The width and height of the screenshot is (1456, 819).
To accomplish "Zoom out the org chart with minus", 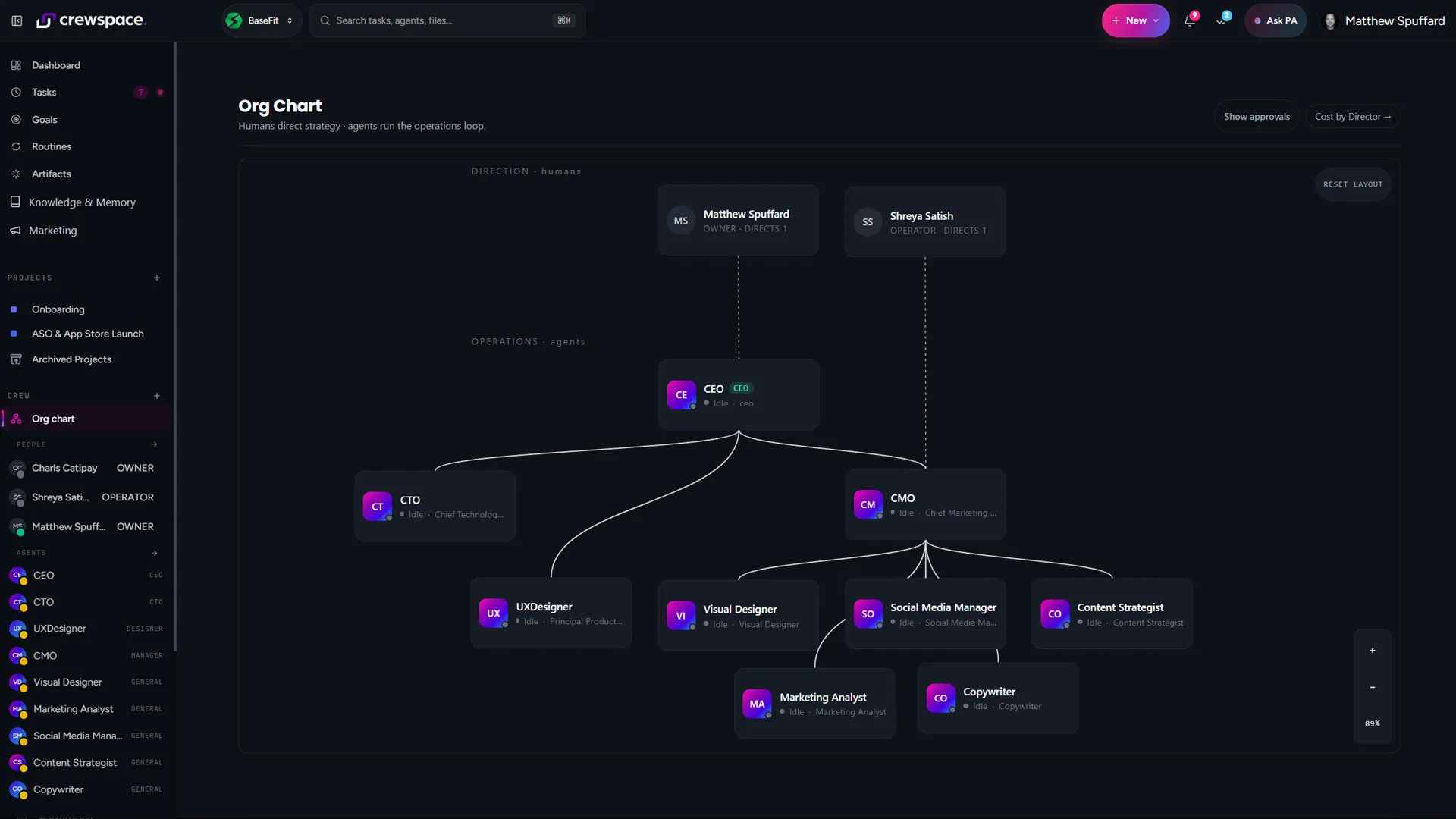I will [1373, 687].
